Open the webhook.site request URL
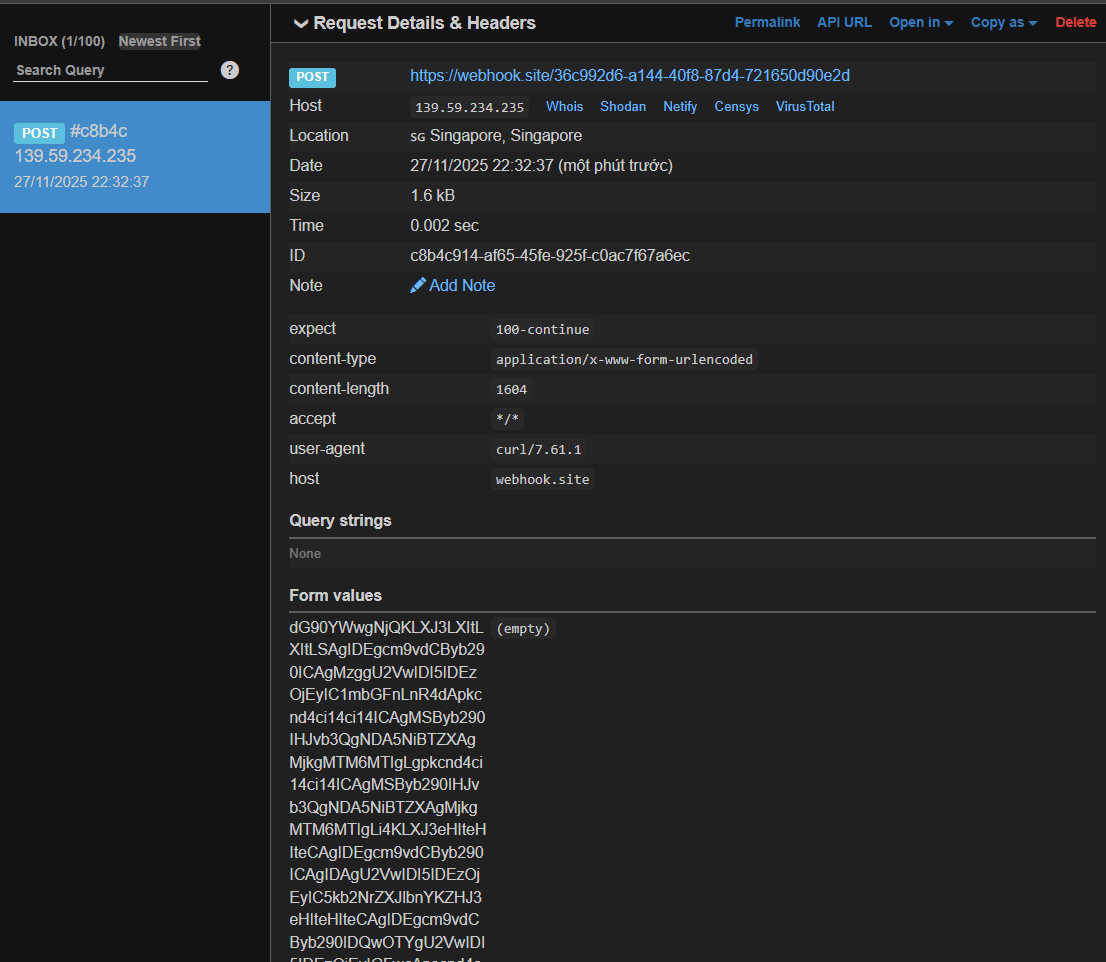 tap(630, 76)
